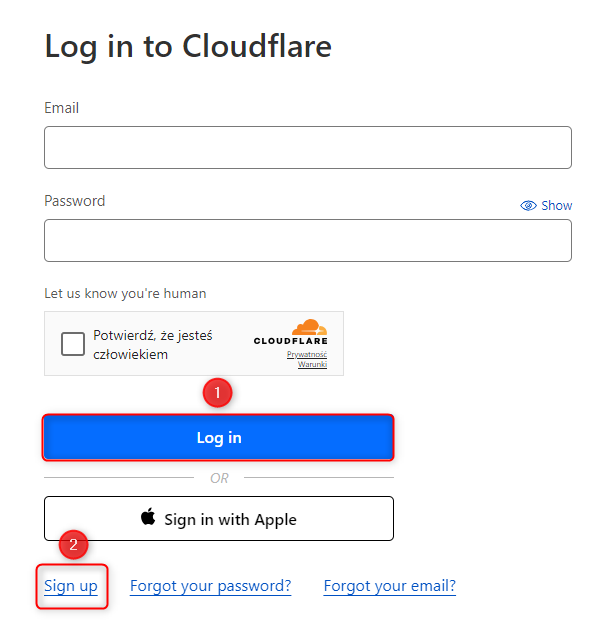Click the Log in to Cloudflare heading

(x=188, y=47)
